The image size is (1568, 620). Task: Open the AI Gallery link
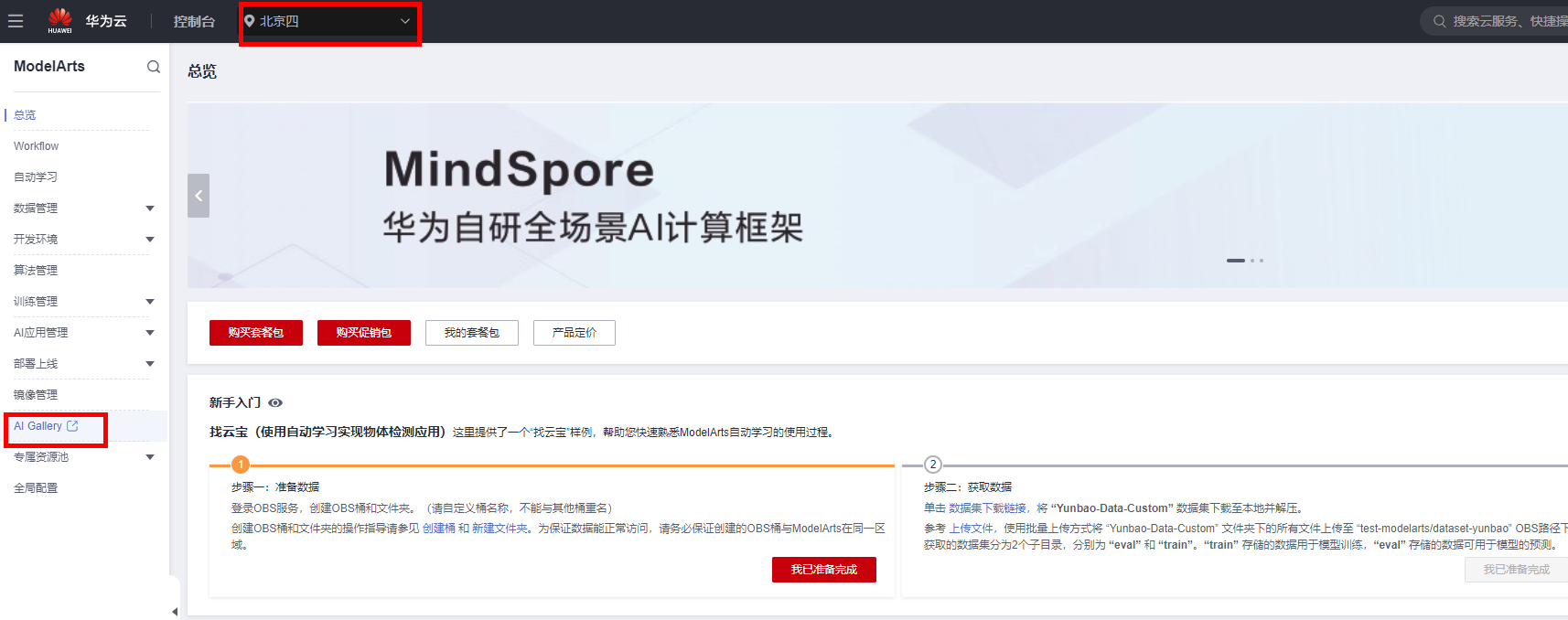click(x=38, y=426)
